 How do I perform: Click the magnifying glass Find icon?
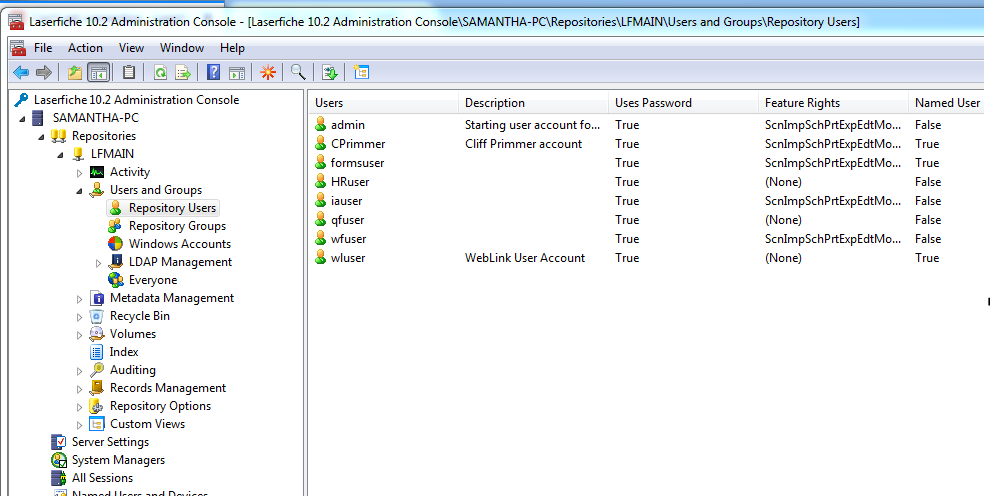pos(298,73)
